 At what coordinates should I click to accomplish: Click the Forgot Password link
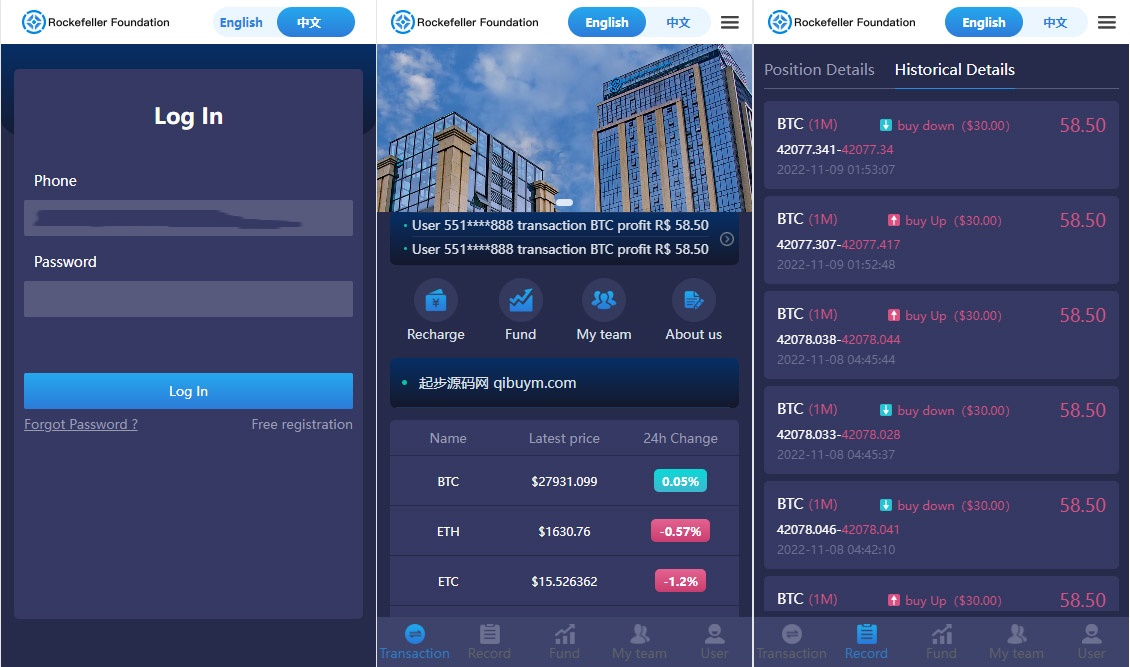(x=81, y=424)
